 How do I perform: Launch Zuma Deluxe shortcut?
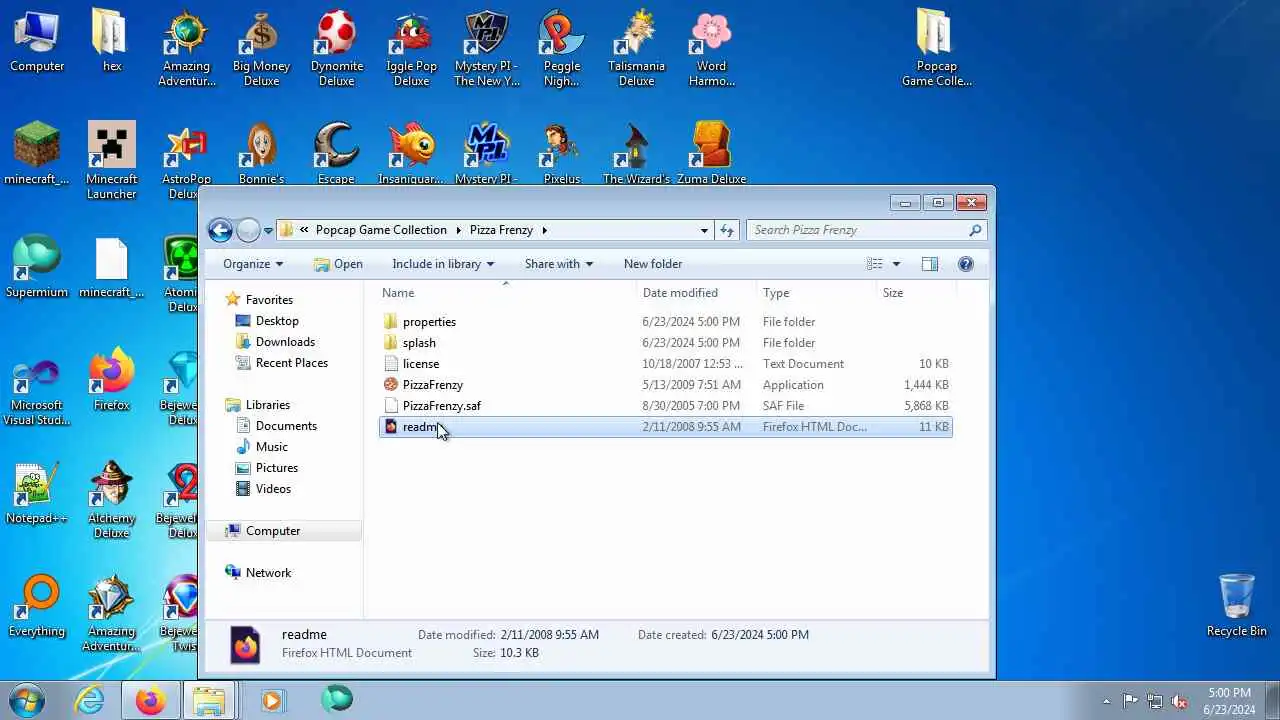[x=711, y=153]
